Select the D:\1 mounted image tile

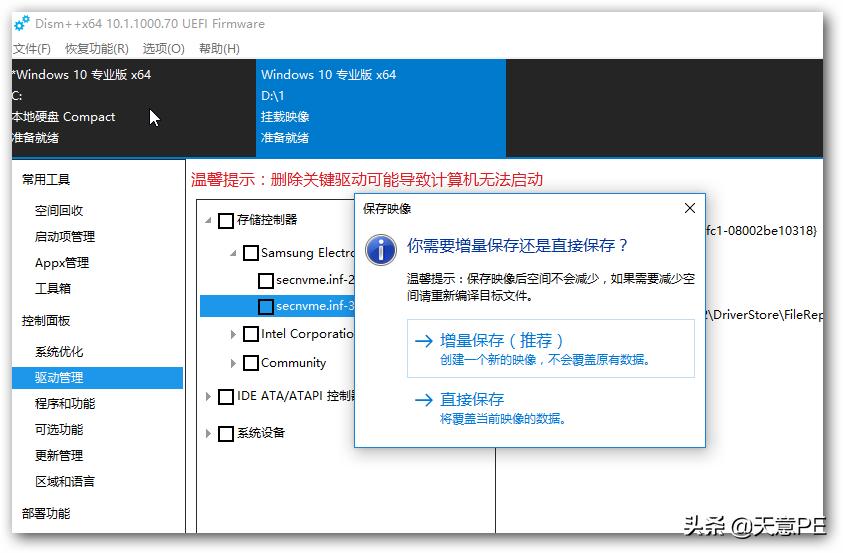381,107
